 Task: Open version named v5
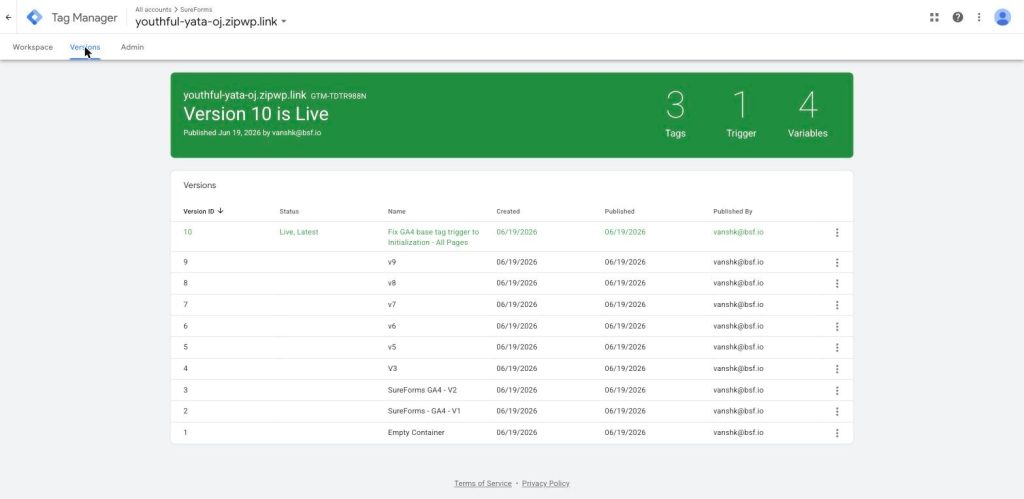(392, 347)
